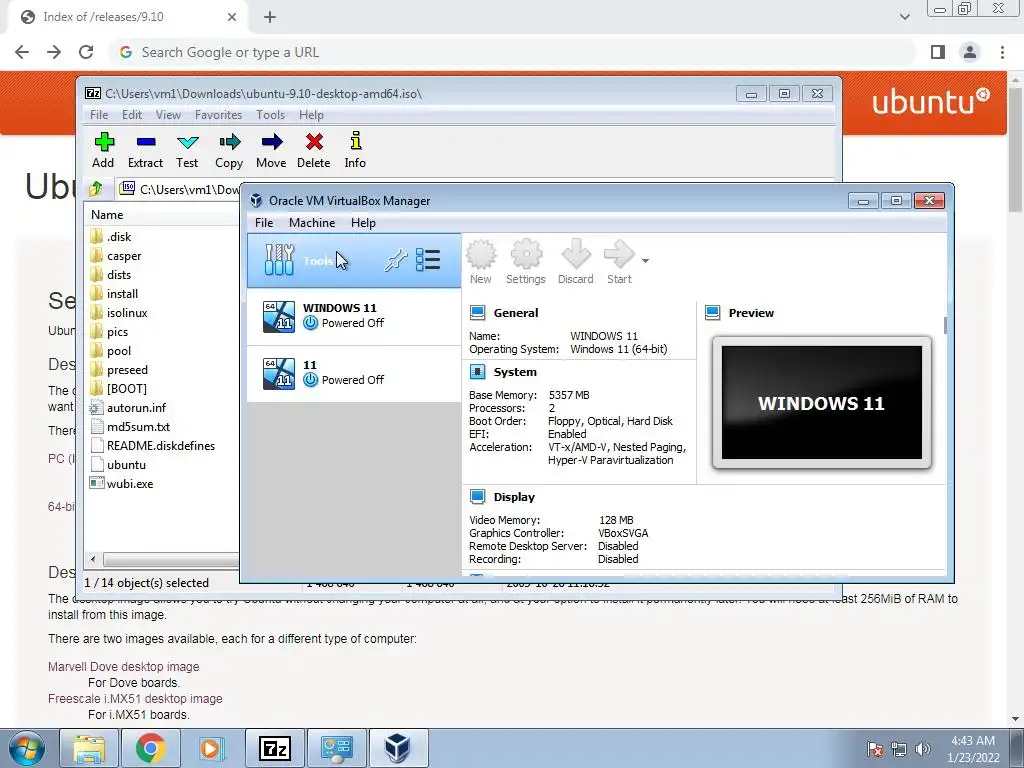Select the .disk folder in 7-Zip
1024x768 pixels.
tap(110, 236)
